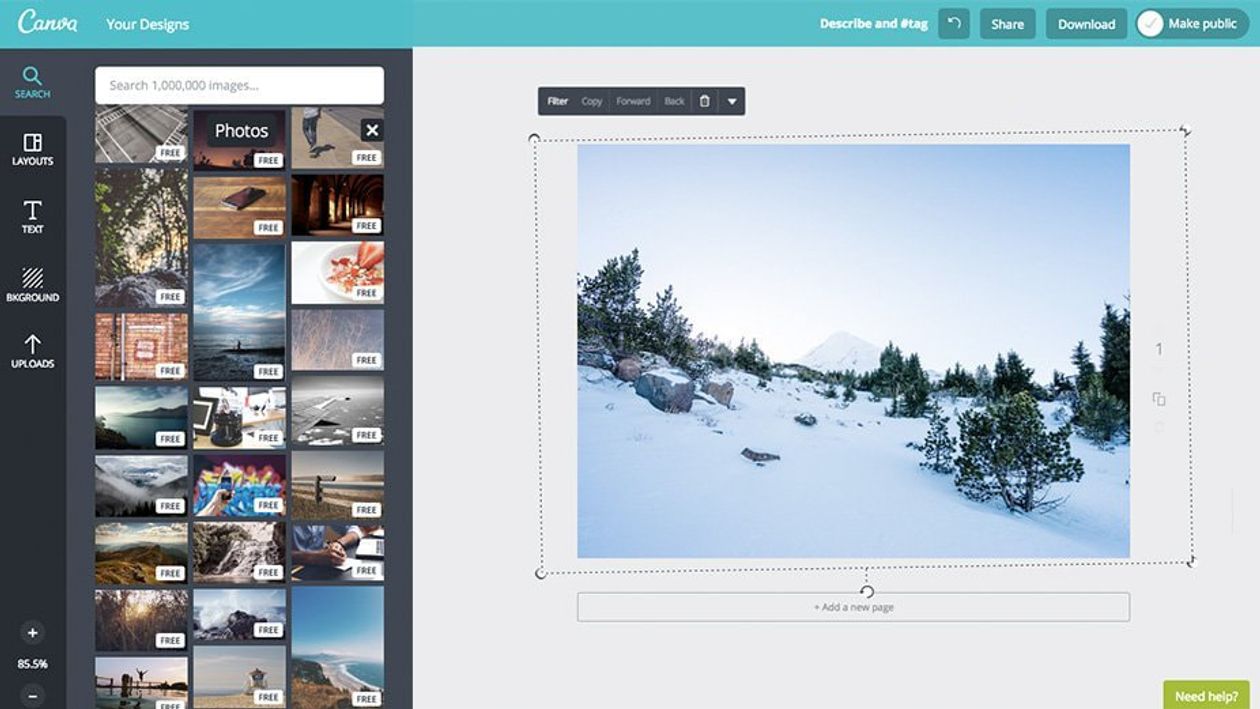Viewport: 1260px width, 709px height.
Task: Zoom out with the minus button
Action: tap(32, 695)
